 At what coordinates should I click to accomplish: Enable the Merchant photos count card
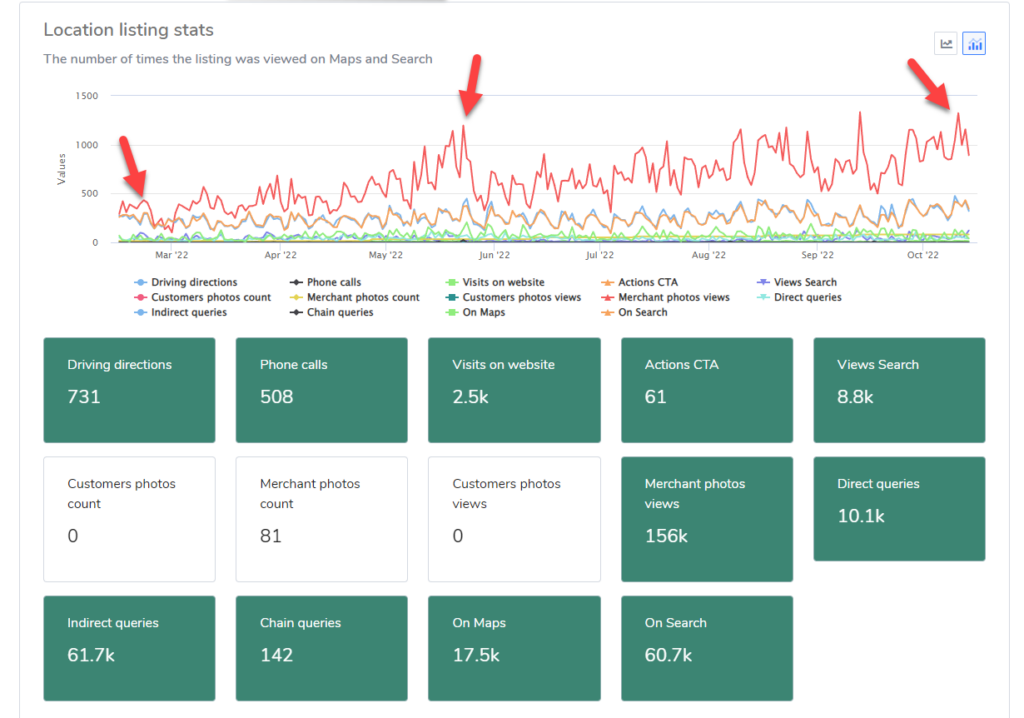(321, 518)
